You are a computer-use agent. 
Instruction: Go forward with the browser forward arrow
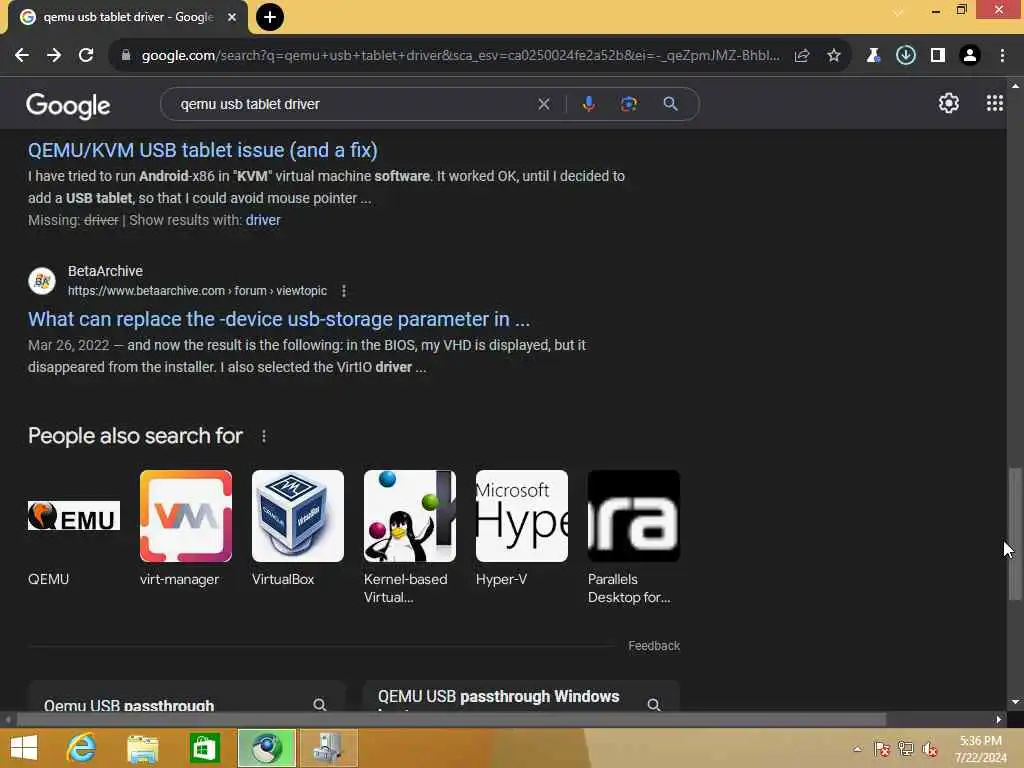click(54, 56)
